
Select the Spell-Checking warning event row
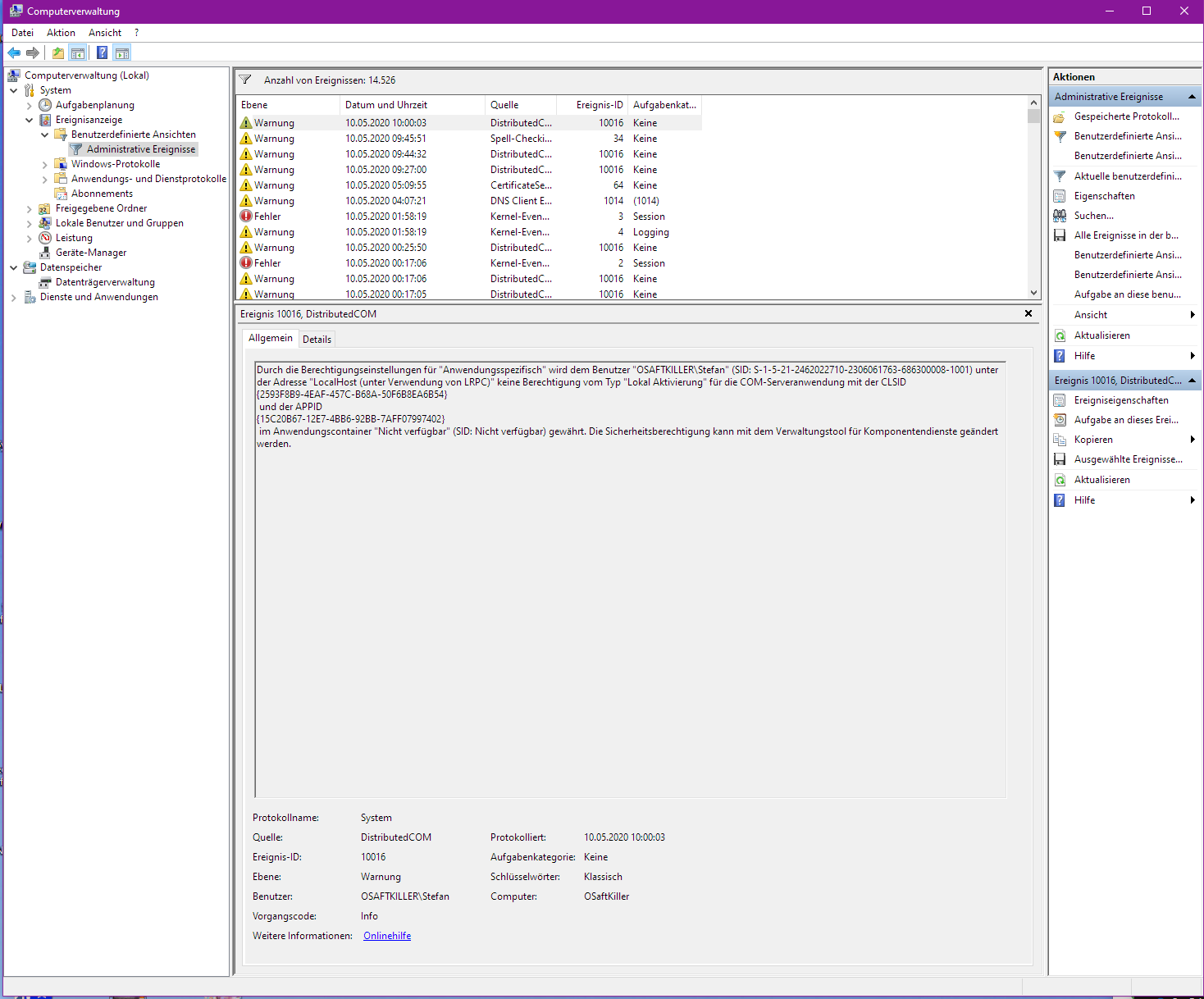pos(470,139)
